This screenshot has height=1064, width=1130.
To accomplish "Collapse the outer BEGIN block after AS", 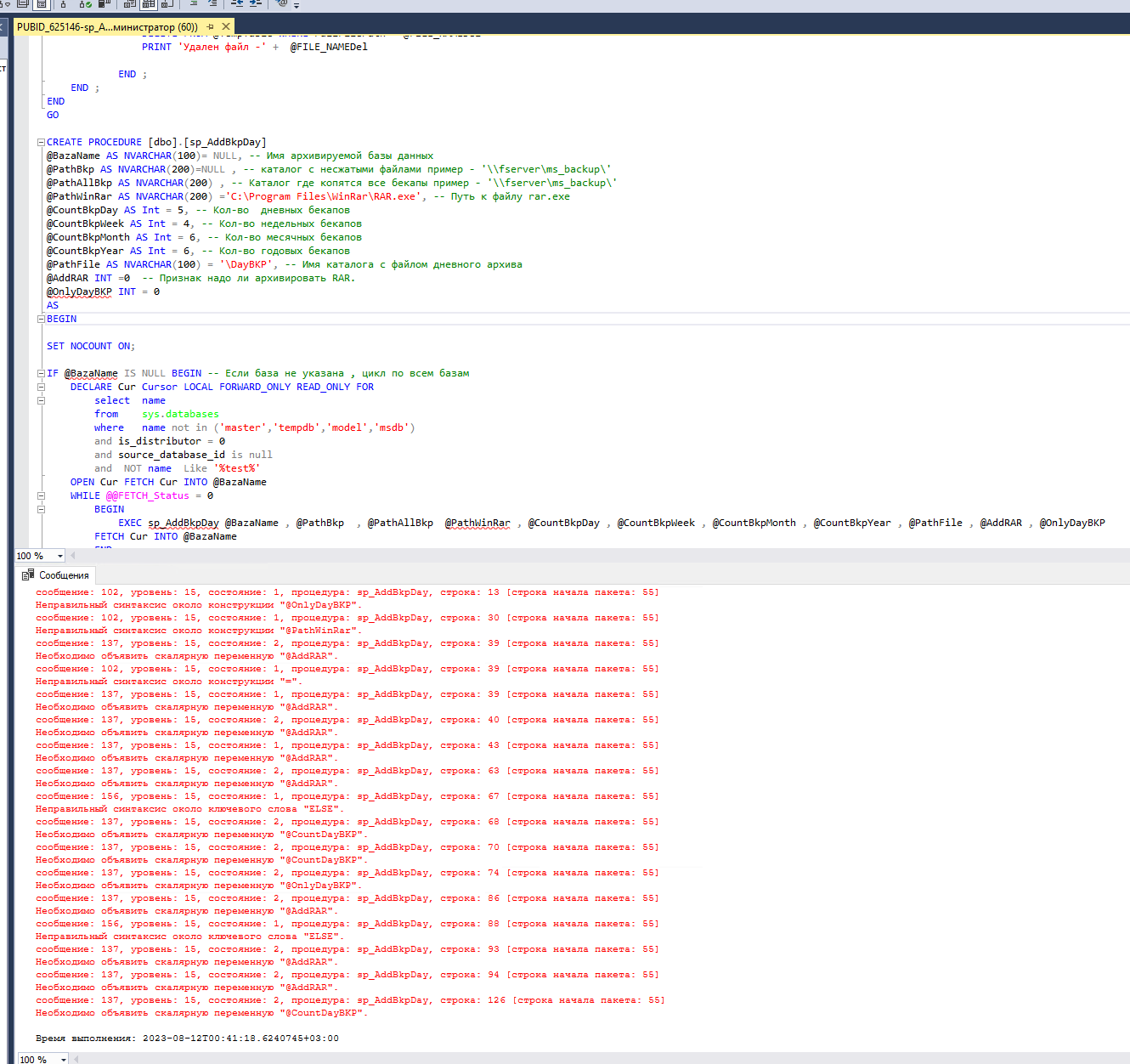I will click(x=40, y=320).
